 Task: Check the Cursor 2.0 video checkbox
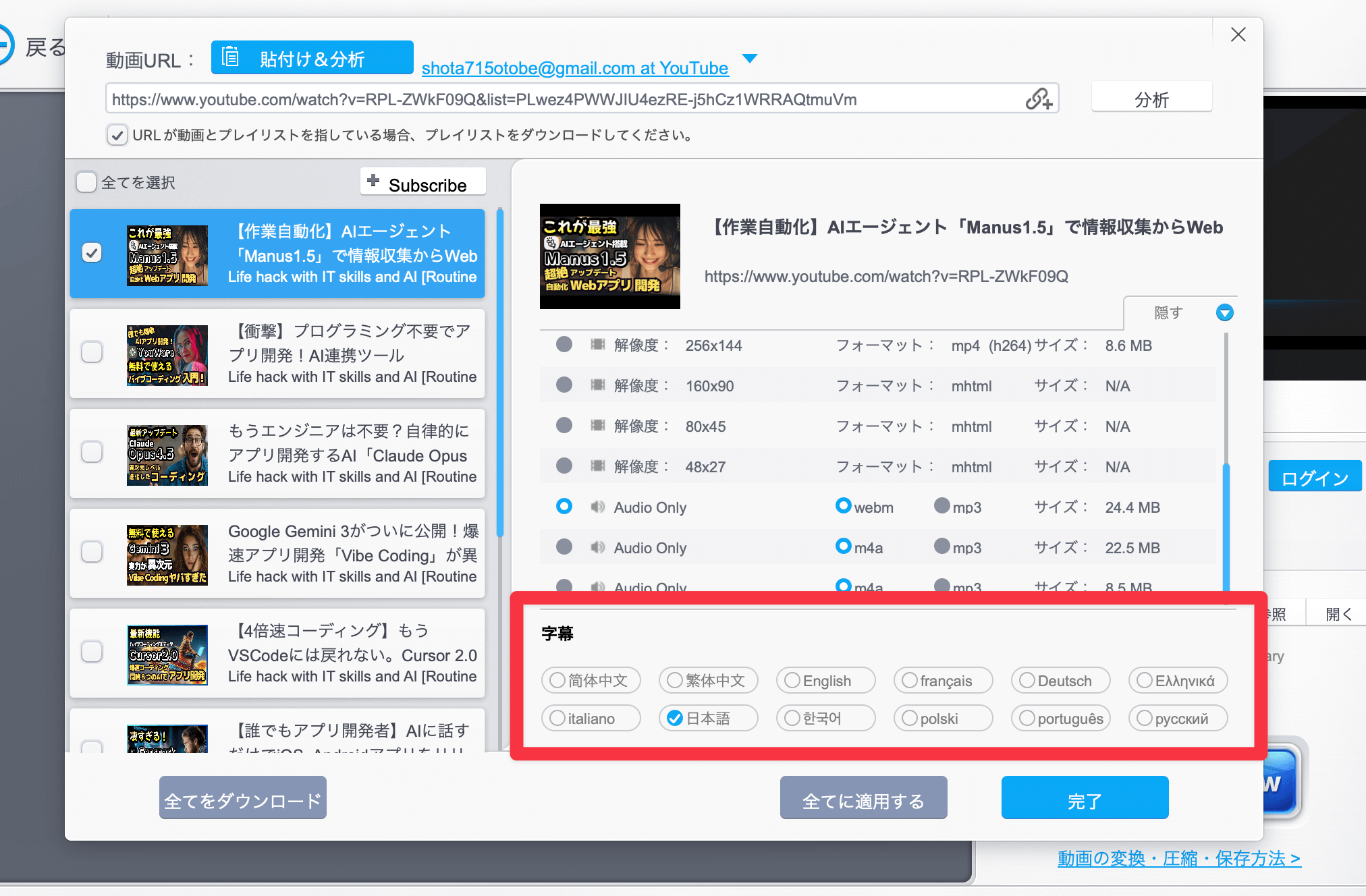tap(92, 651)
